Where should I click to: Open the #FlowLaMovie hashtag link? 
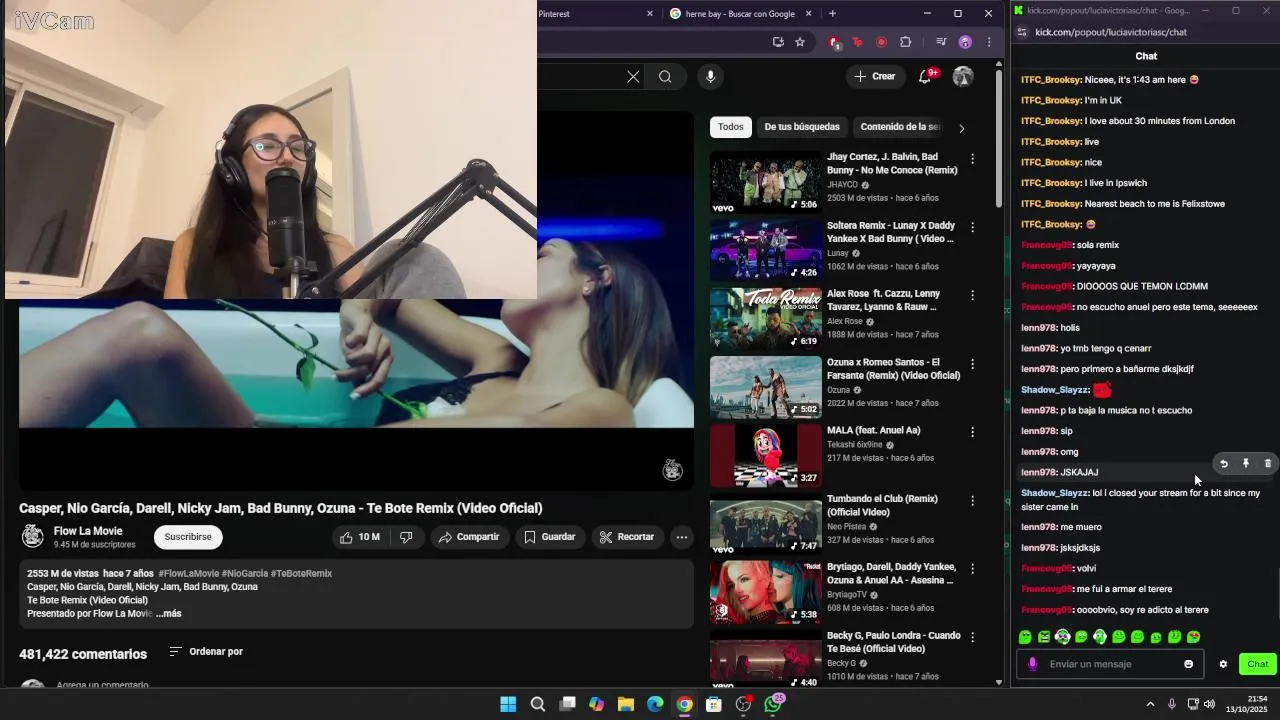188,574
